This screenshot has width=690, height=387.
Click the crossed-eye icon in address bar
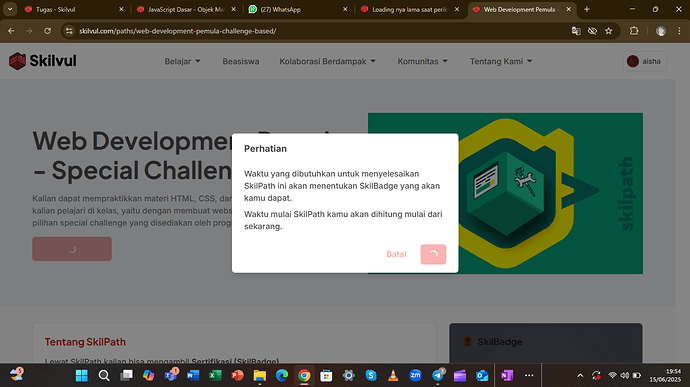coord(592,31)
